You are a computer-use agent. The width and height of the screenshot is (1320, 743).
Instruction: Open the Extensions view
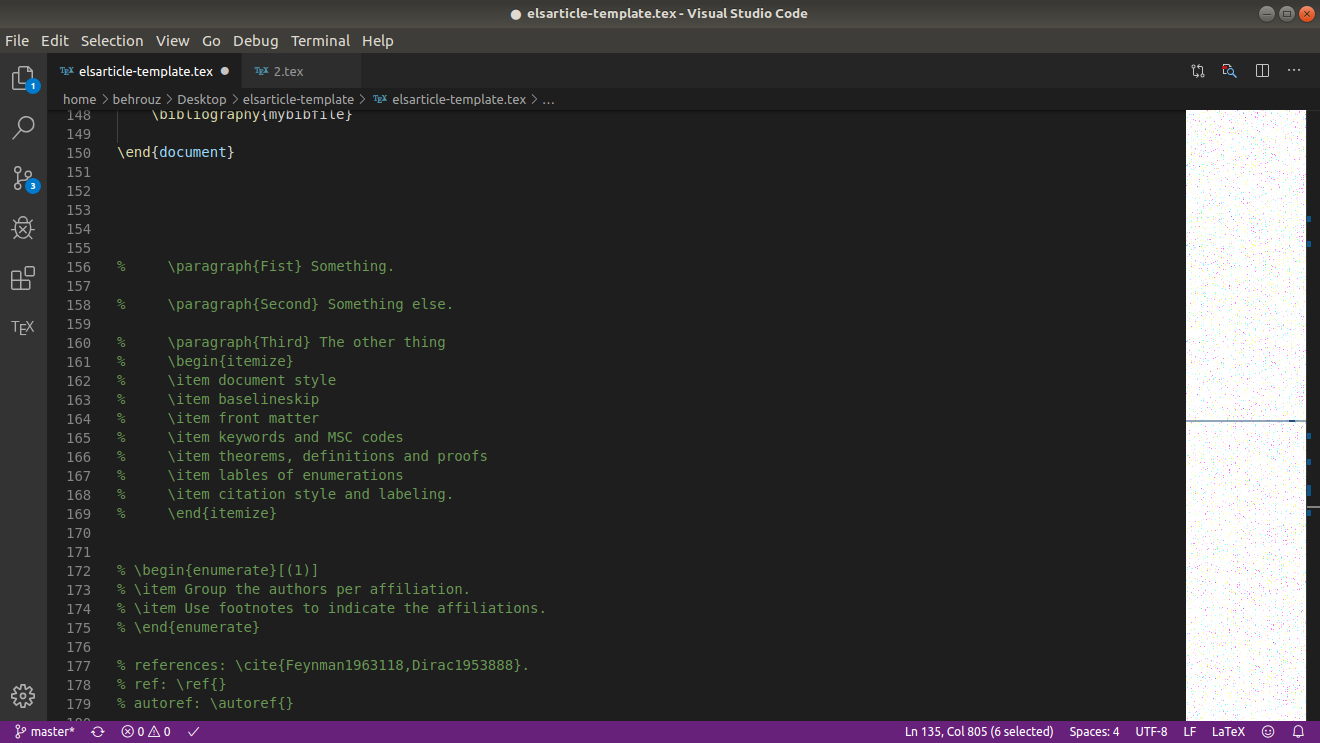(x=22, y=278)
